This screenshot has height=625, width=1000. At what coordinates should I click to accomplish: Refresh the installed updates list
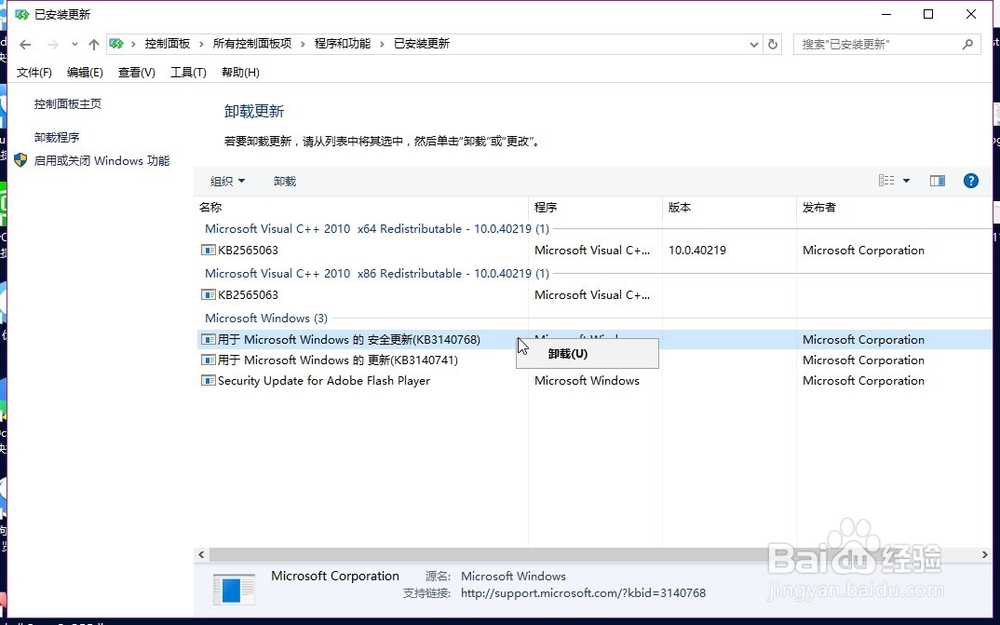[x=772, y=45]
